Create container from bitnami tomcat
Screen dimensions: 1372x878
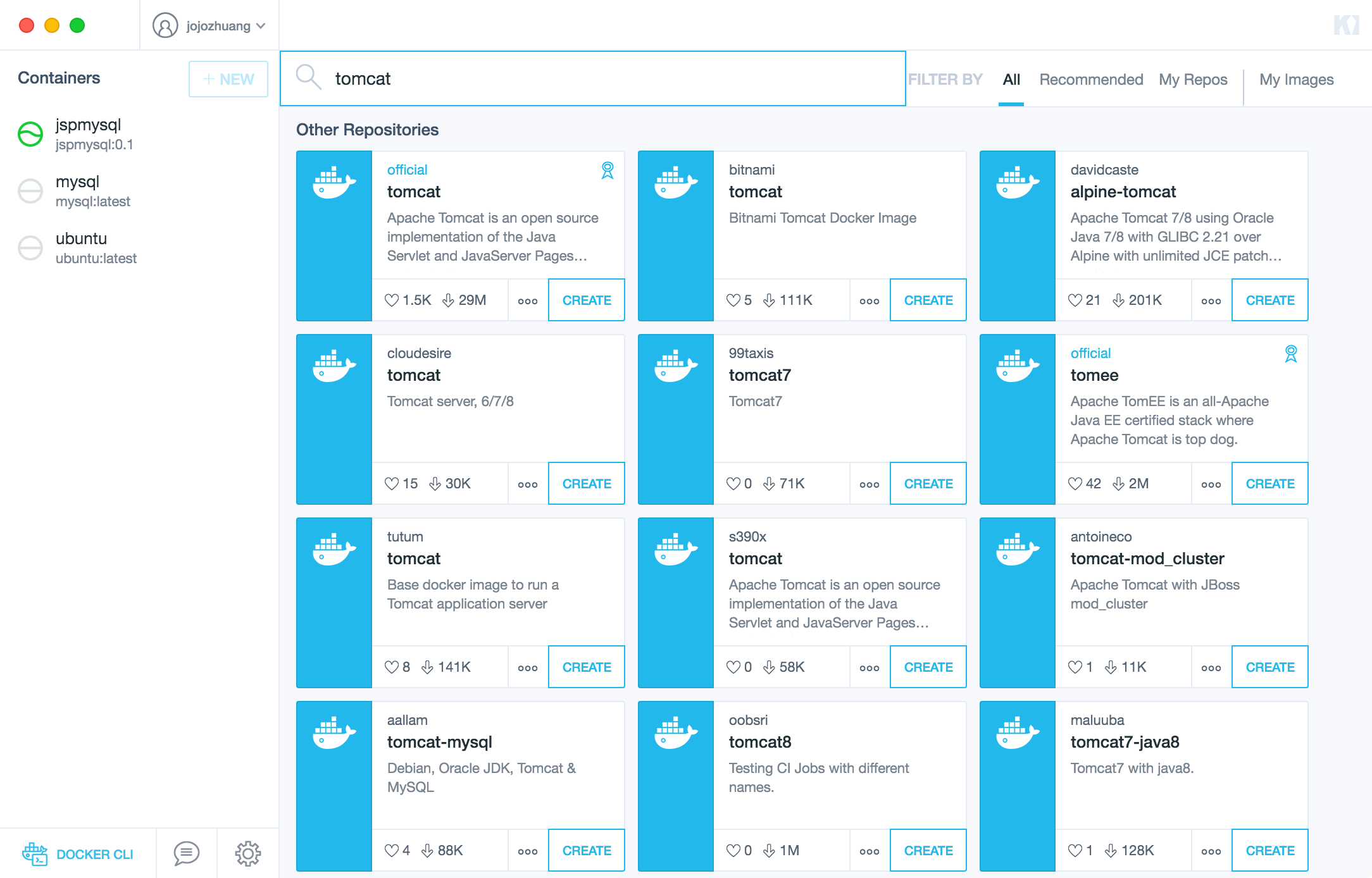tap(928, 300)
